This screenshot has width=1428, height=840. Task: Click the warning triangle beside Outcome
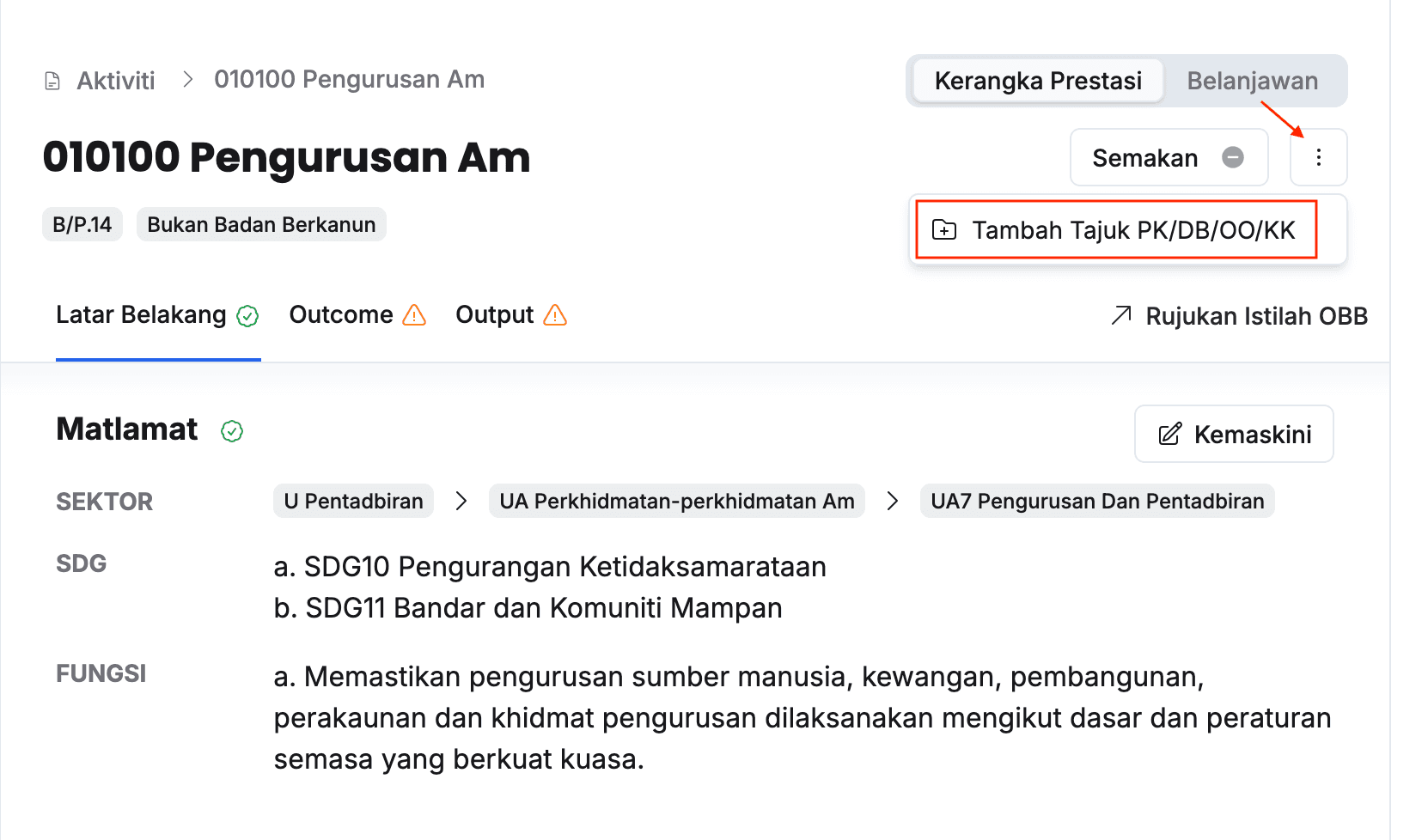click(x=414, y=315)
